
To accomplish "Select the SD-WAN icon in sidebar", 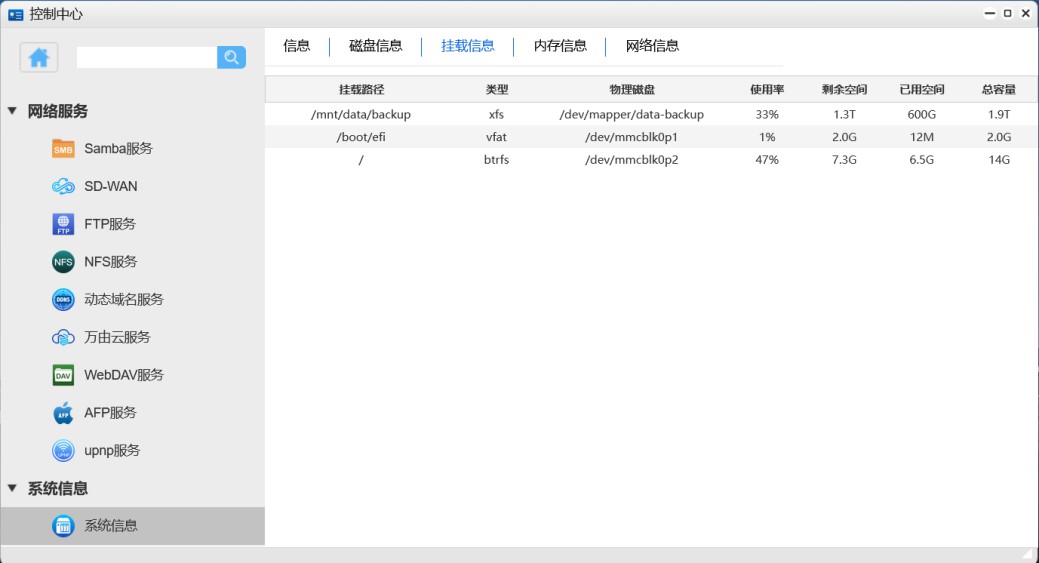I will (x=63, y=186).
